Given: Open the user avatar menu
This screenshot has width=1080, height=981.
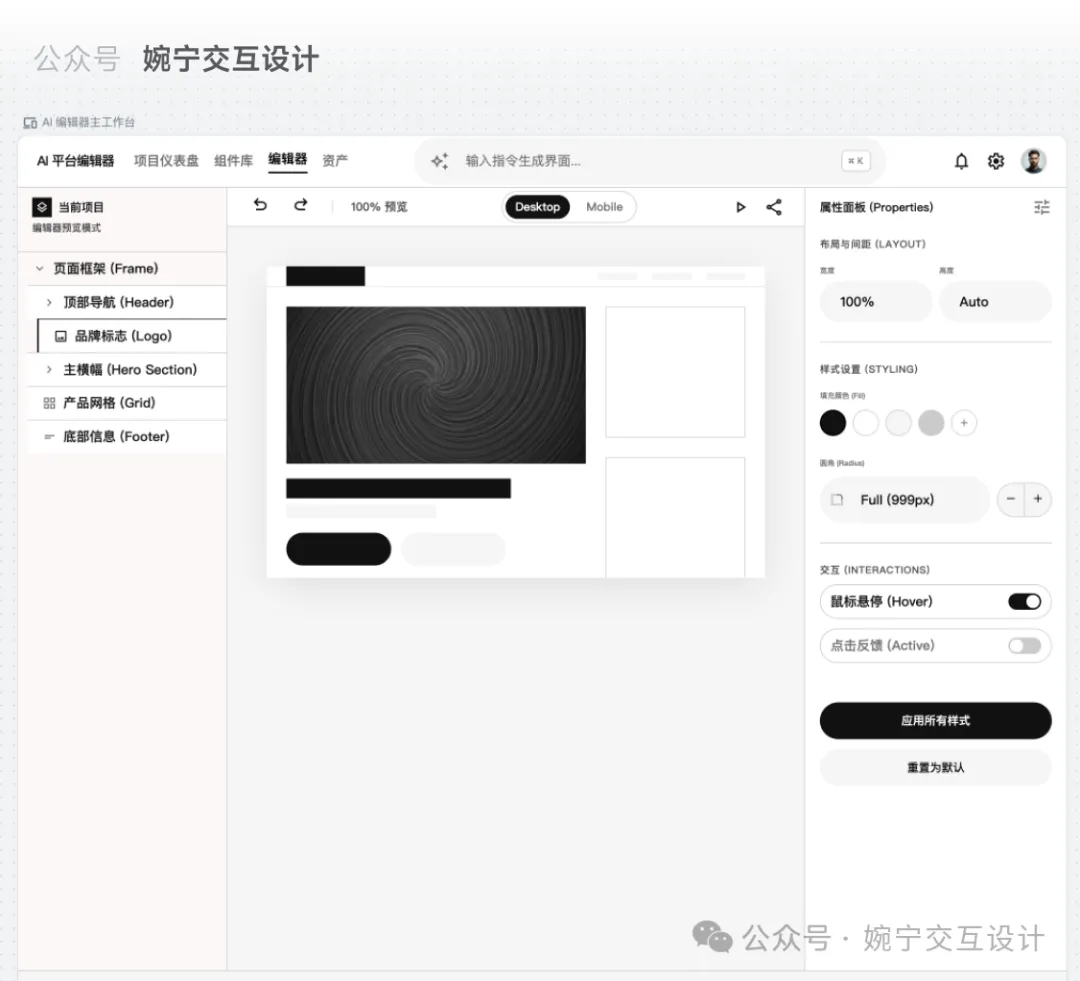Looking at the screenshot, I should tap(1033, 161).
